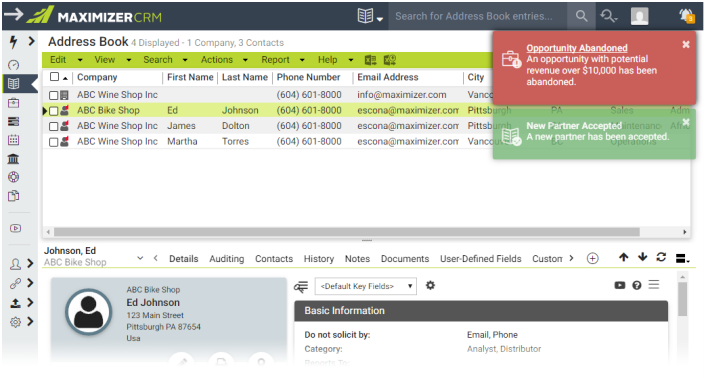Screen dimensions: 706x381
Task: Show previous tabs with left chevron
Action: 155,258
